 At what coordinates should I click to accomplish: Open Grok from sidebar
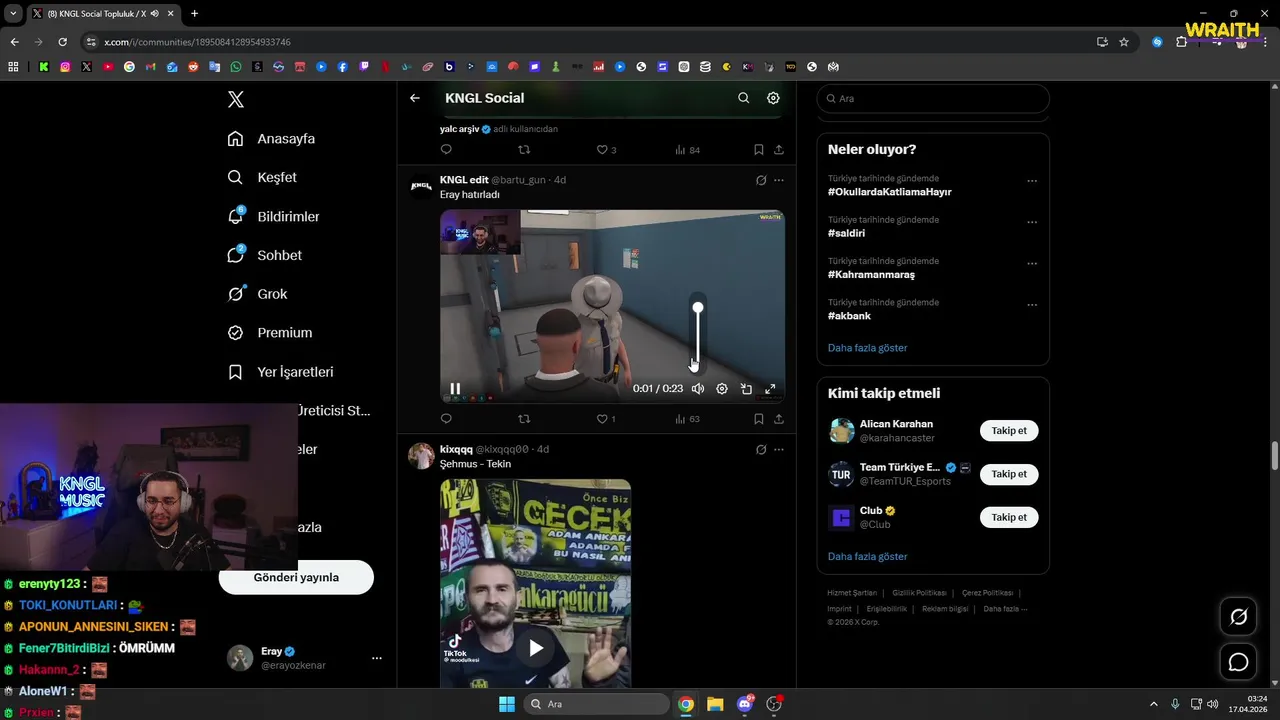click(x=257, y=294)
